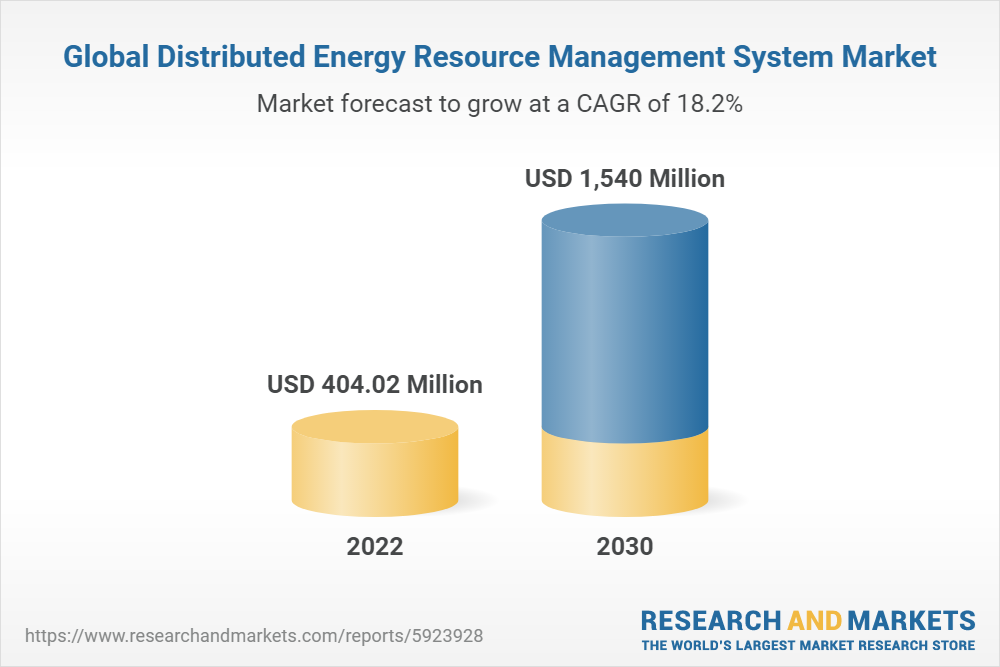Click the top ellipse of the blue cylinder
The width and height of the screenshot is (1000, 667).
(625, 221)
